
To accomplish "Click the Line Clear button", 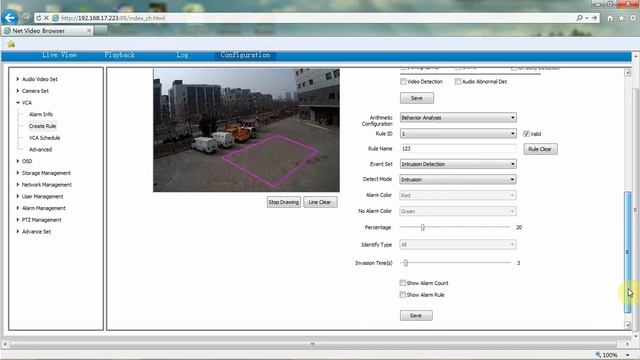I will point(320,202).
